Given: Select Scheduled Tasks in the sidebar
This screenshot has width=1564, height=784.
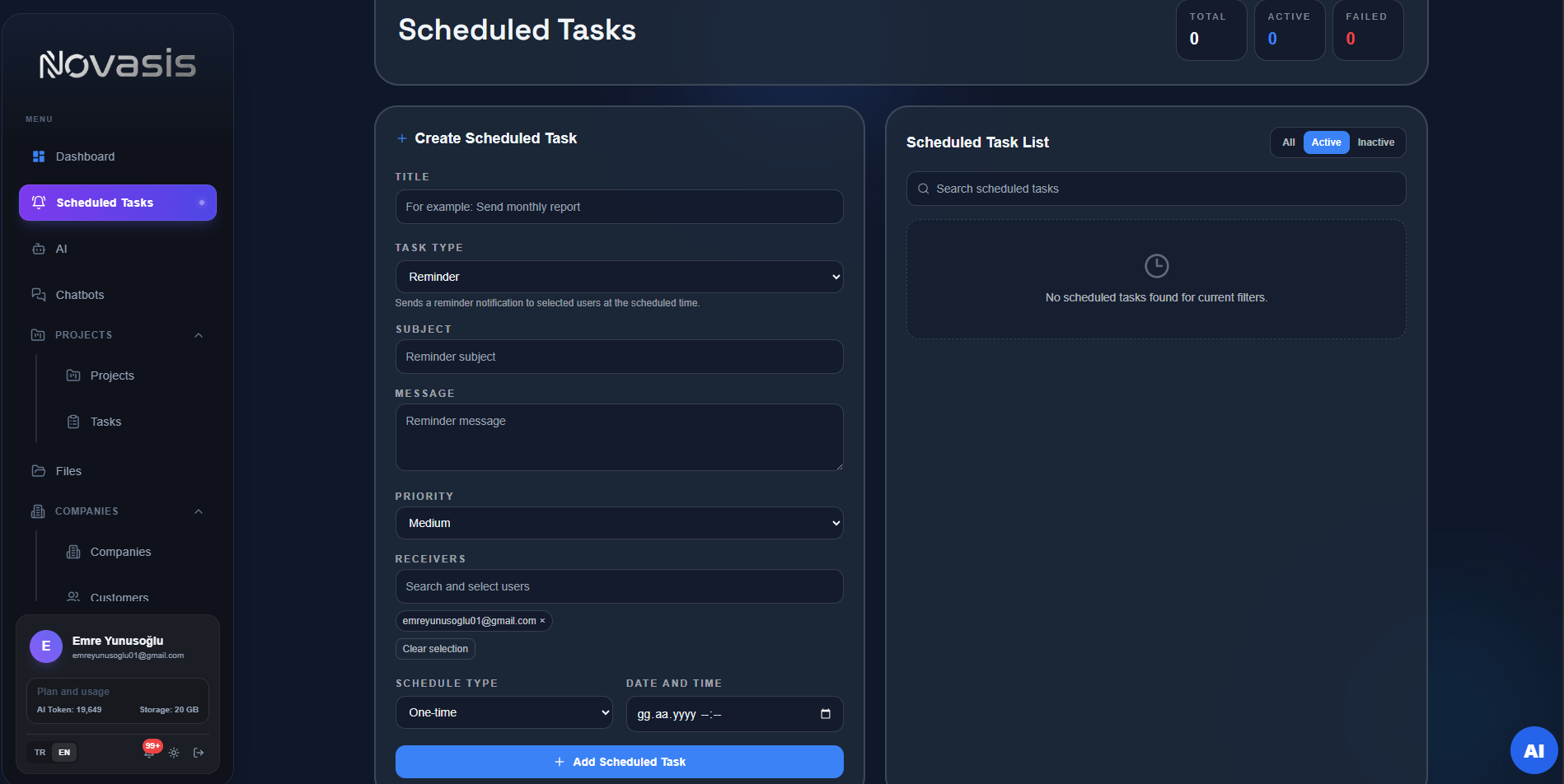Looking at the screenshot, I should tap(118, 203).
